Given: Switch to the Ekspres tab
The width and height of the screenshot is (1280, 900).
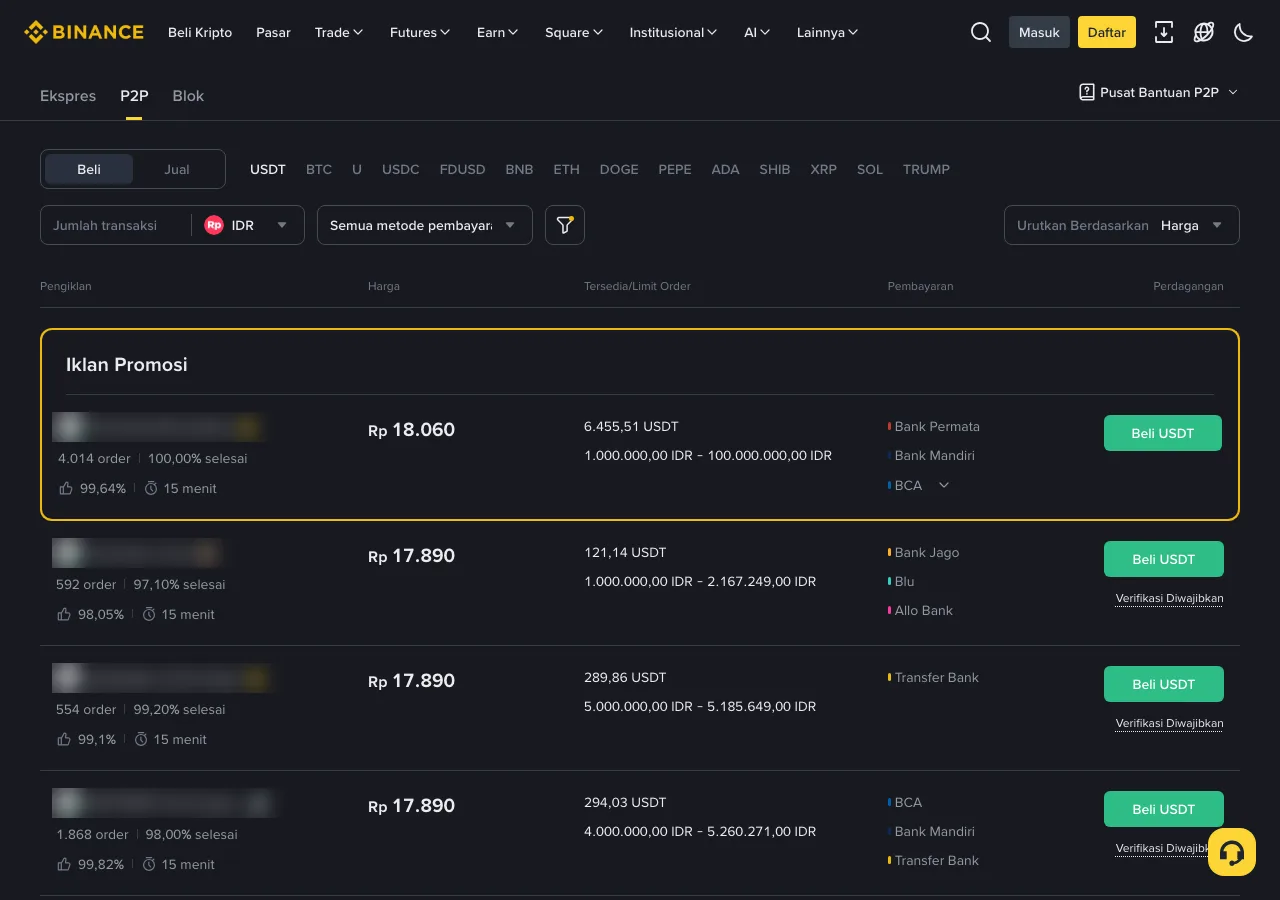Looking at the screenshot, I should (x=68, y=96).
